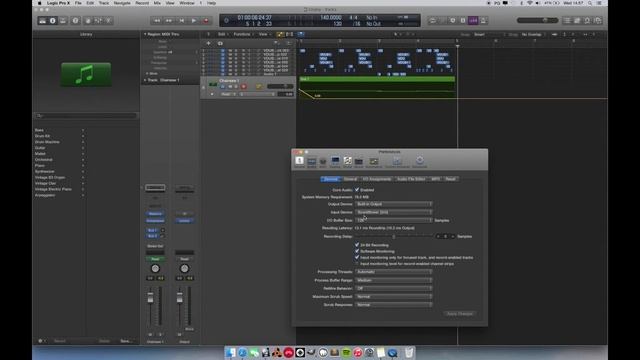Viewport: 640px width, 360px height.
Task: Start recording with the red Record button
Action: 206,20
